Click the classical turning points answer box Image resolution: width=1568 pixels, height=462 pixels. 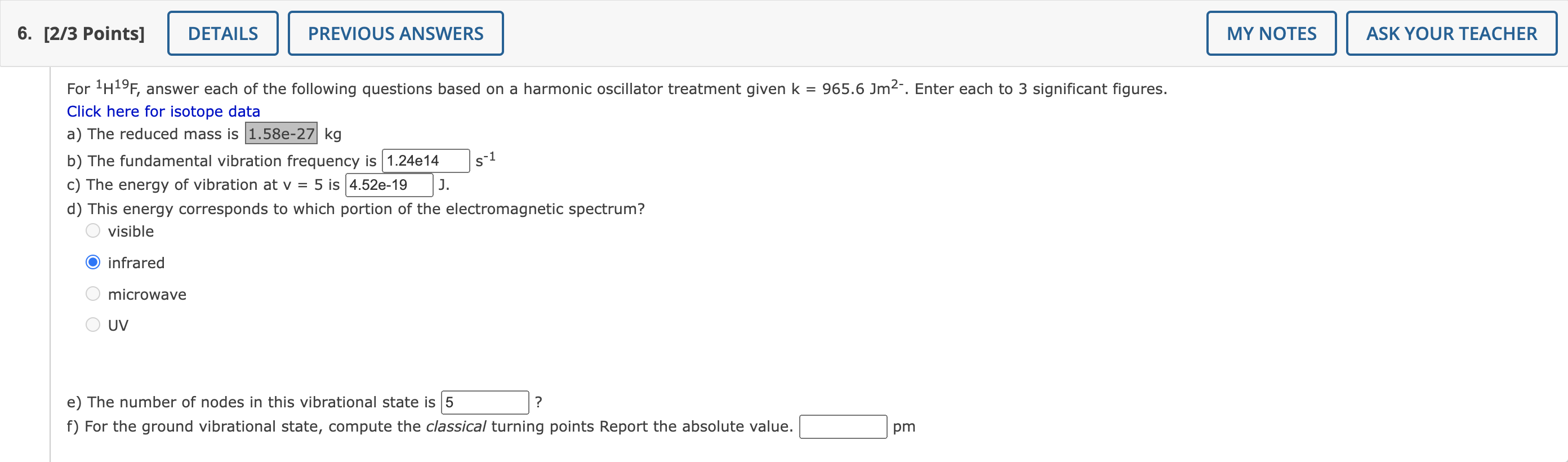coord(843,427)
